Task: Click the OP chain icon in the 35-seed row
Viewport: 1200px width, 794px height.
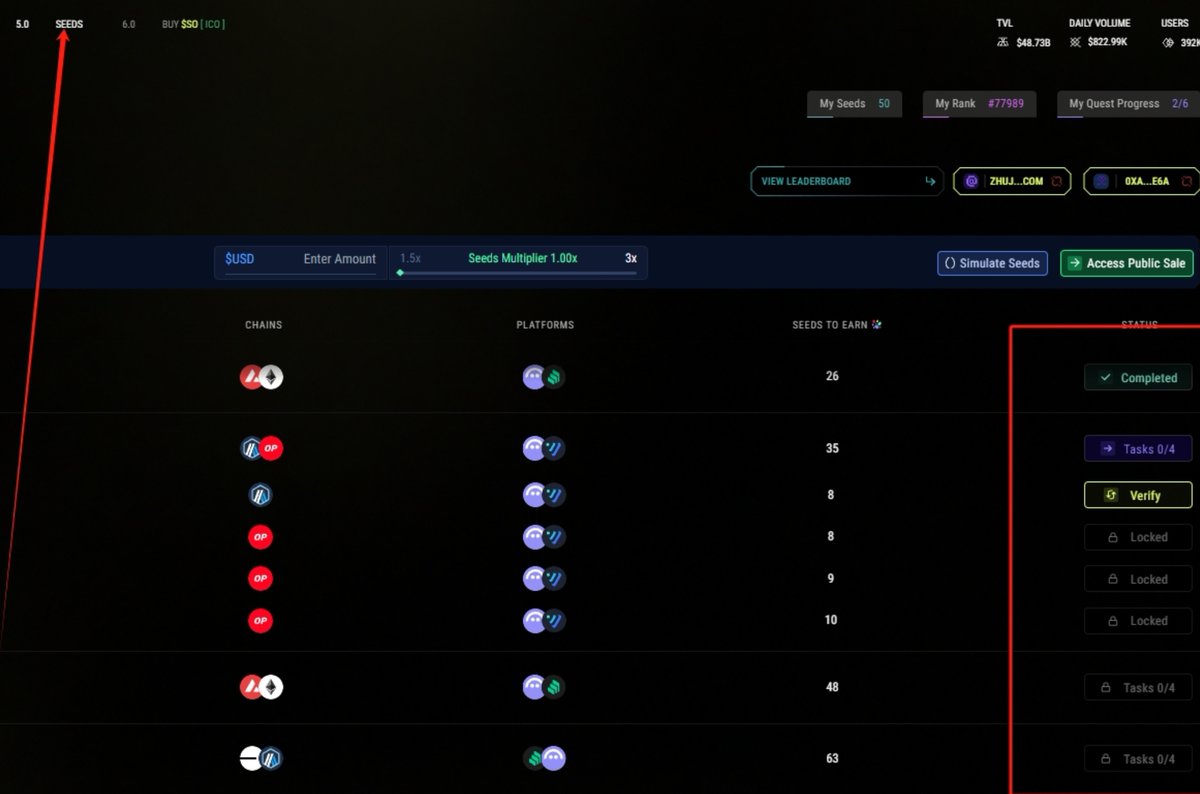Action: [271, 448]
